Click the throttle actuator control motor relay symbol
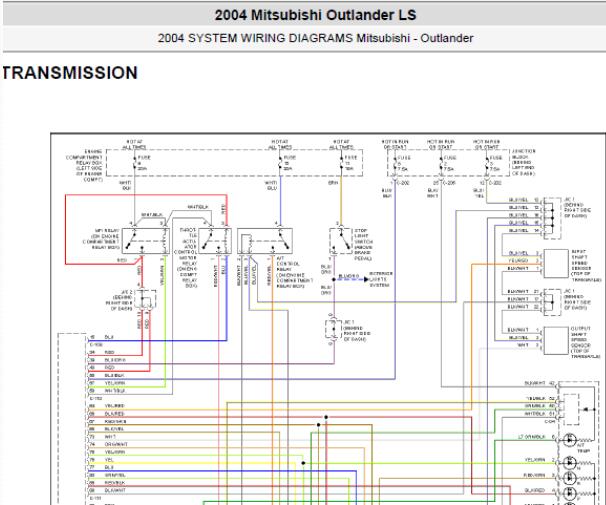 click(215, 241)
